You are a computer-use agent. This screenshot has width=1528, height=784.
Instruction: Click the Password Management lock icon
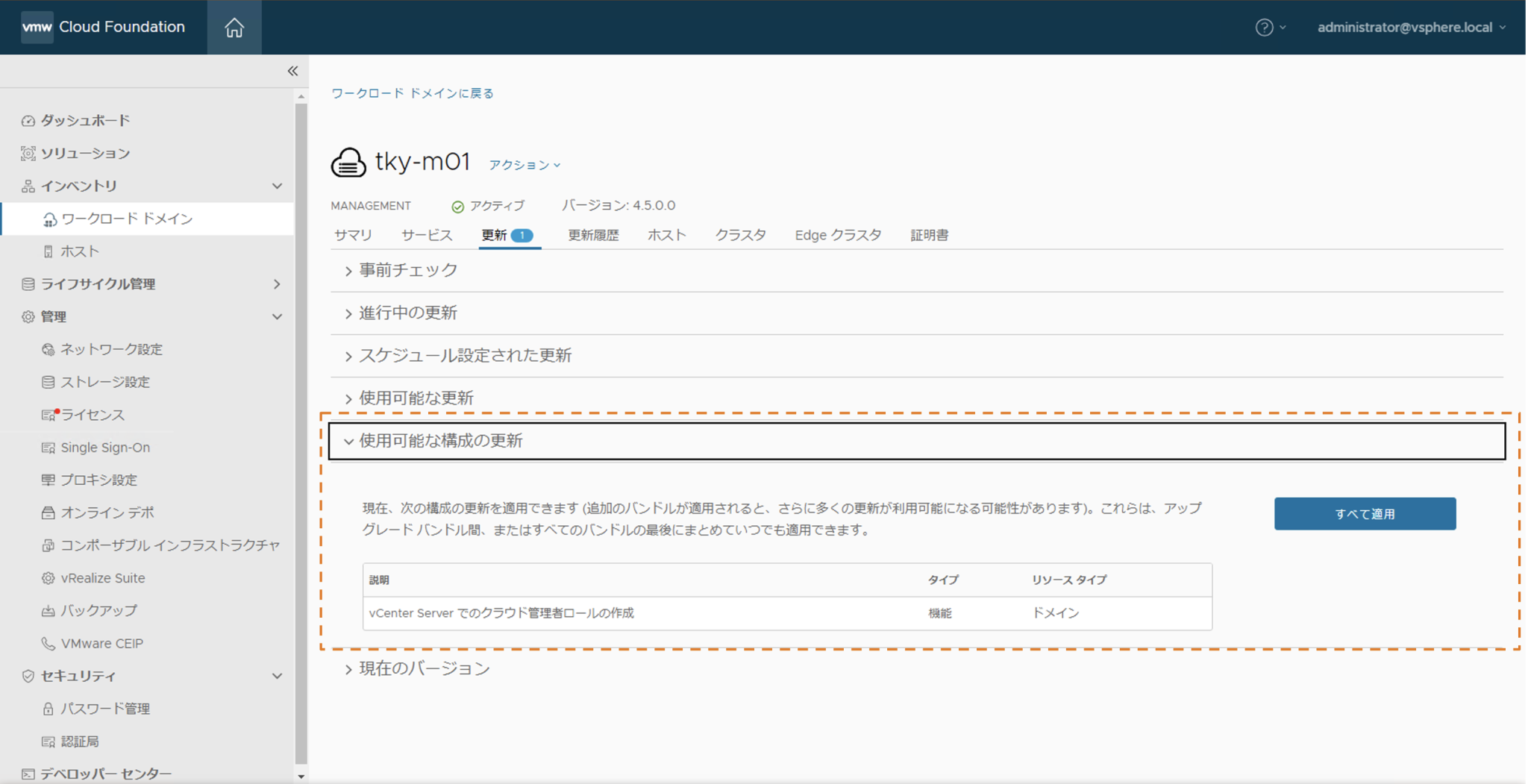[48, 709]
